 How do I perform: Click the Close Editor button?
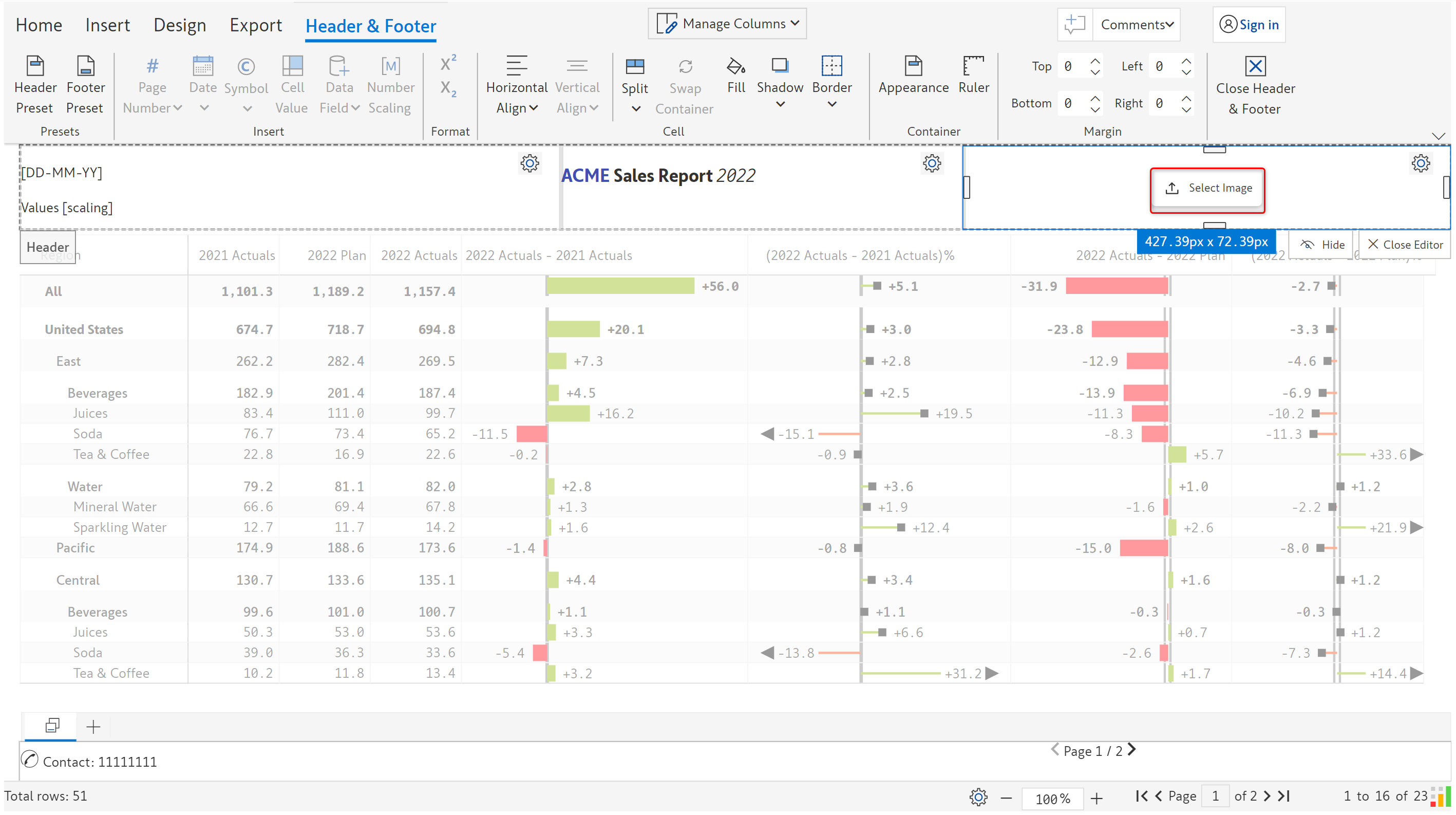click(x=1404, y=244)
